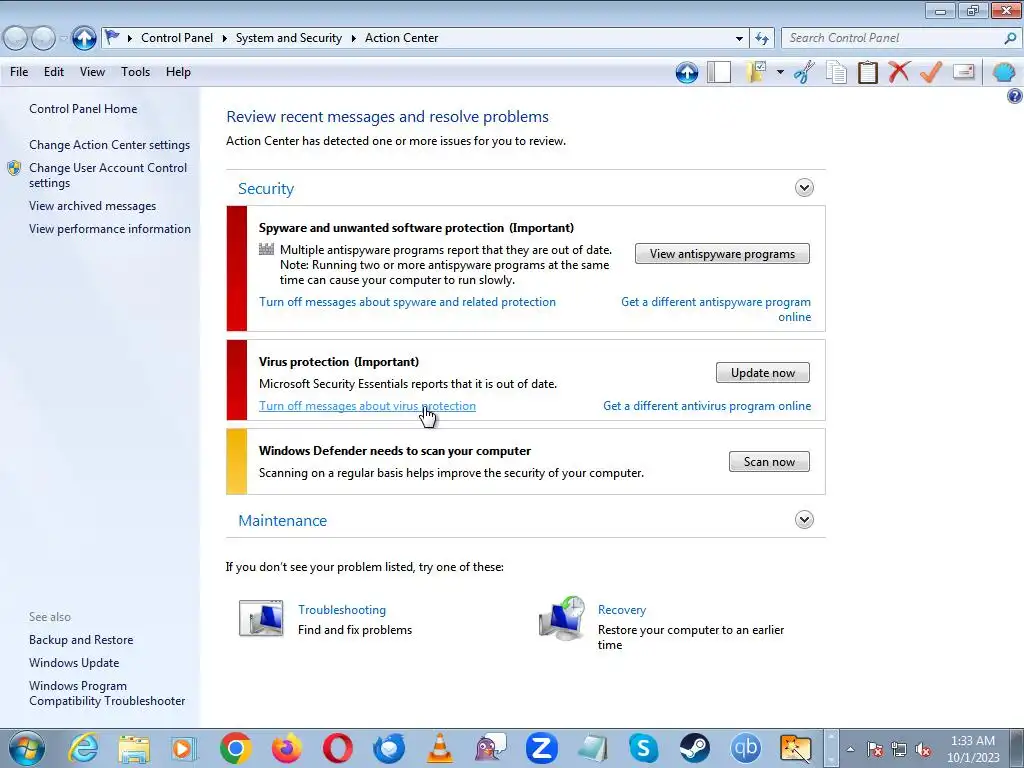Expand arrow after Control Panel breadcrumb

tap(224, 39)
